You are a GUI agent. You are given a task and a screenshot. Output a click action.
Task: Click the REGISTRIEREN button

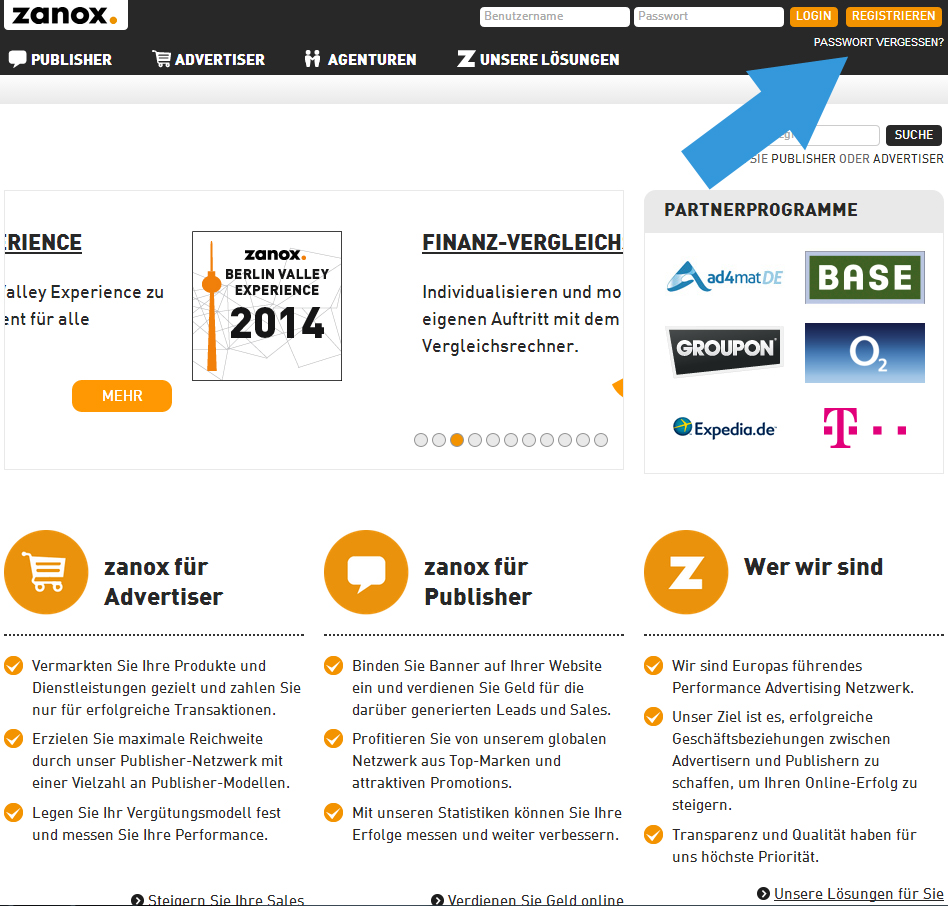(x=893, y=16)
